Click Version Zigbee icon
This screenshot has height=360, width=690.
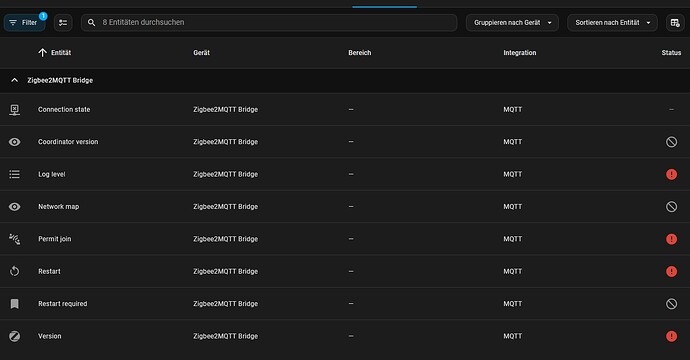15,336
